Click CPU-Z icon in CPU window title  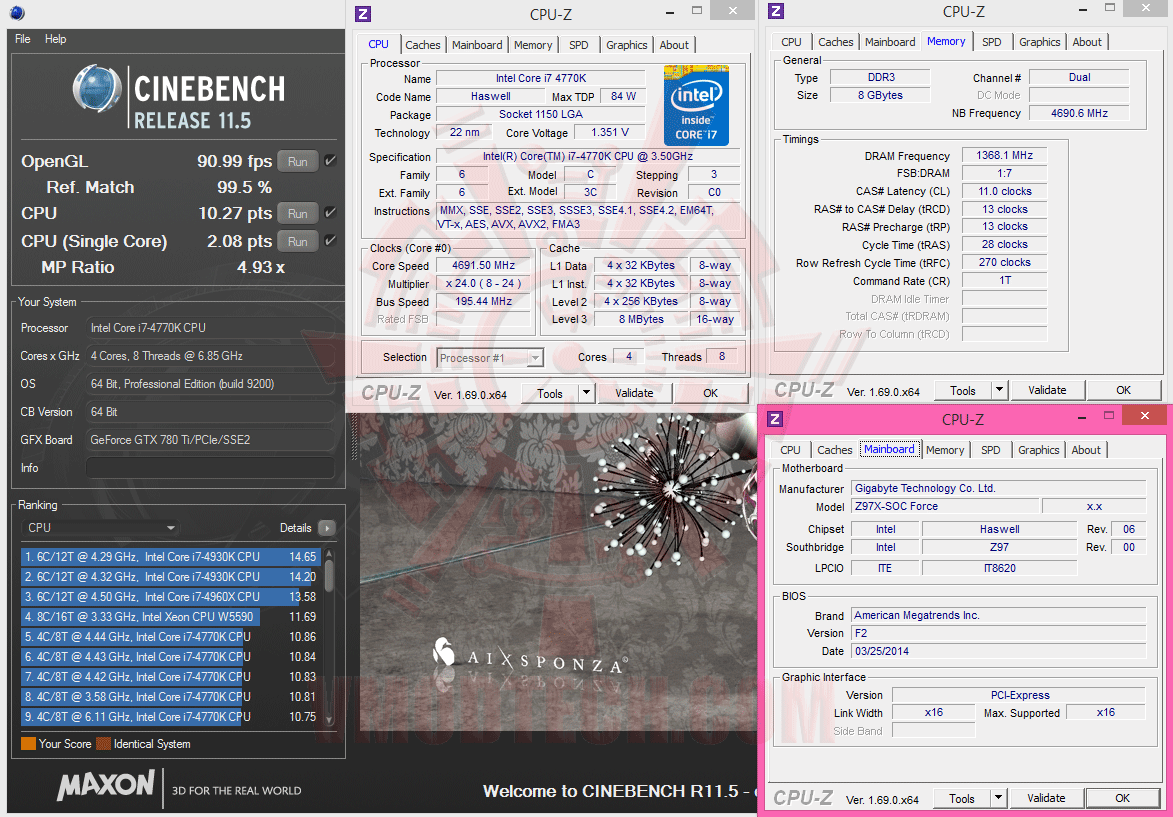click(363, 13)
